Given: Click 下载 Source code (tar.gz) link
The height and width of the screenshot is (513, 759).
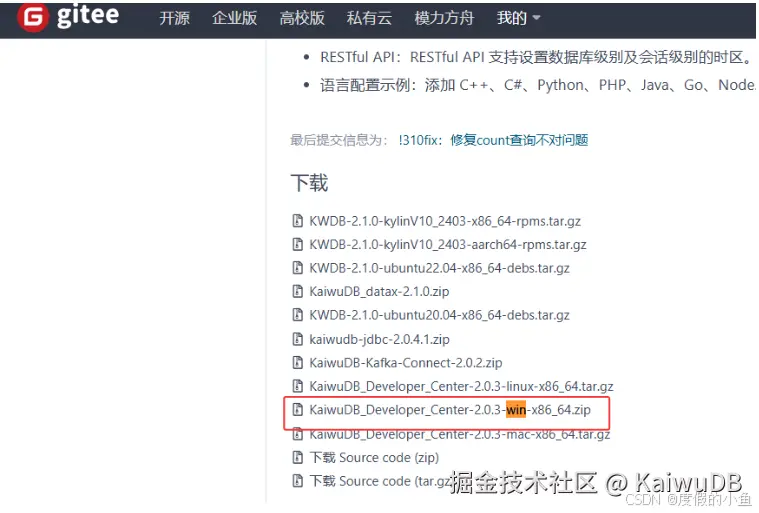Looking at the screenshot, I should 380,481.
